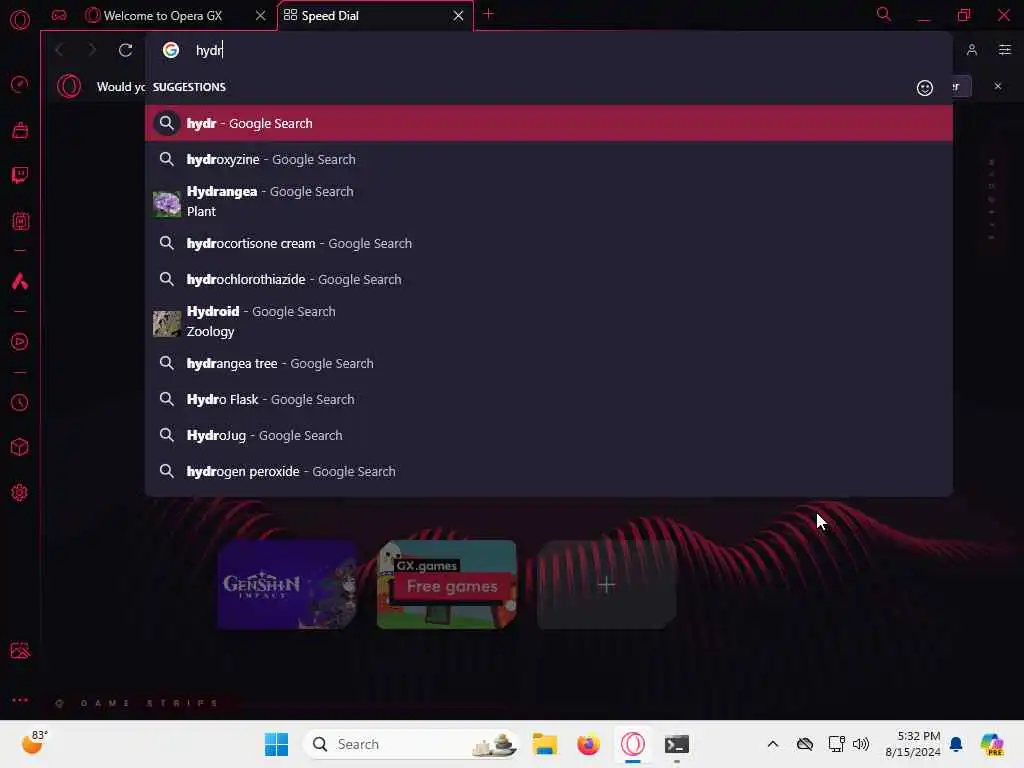
Task: Select hydrocortisone cream suggestion
Action: [549, 244]
